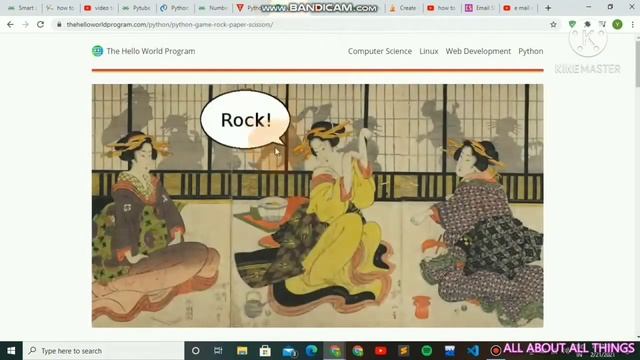Screen dimensions: 640x360
Task: Switch to the 'Create' tab
Action: (x=404, y=8)
